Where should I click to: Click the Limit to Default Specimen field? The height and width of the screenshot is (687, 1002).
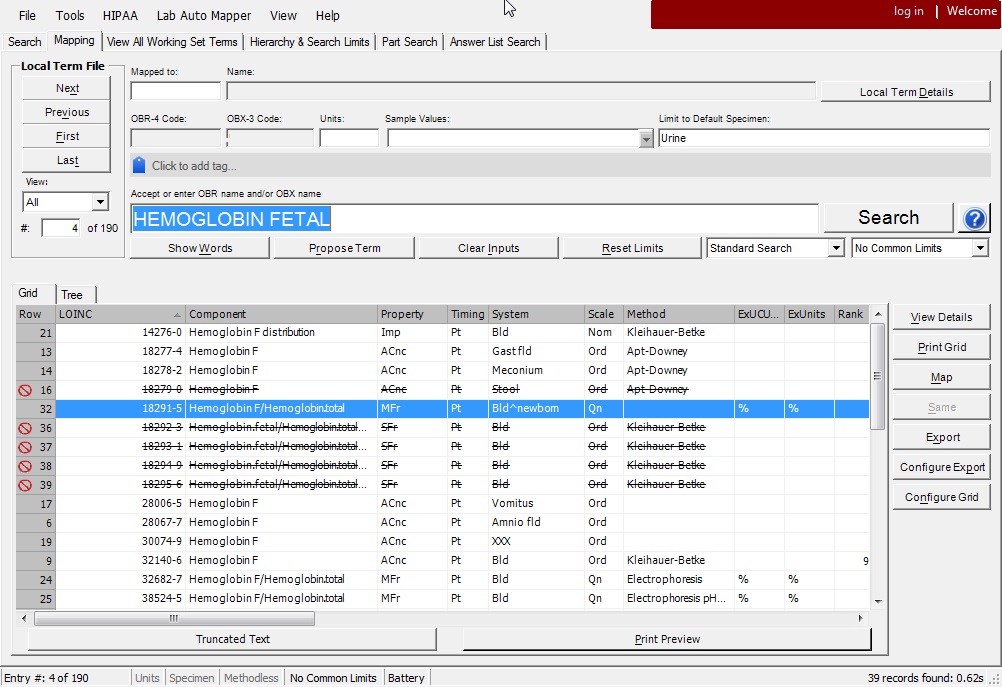pyautogui.click(x=824, y=138)
